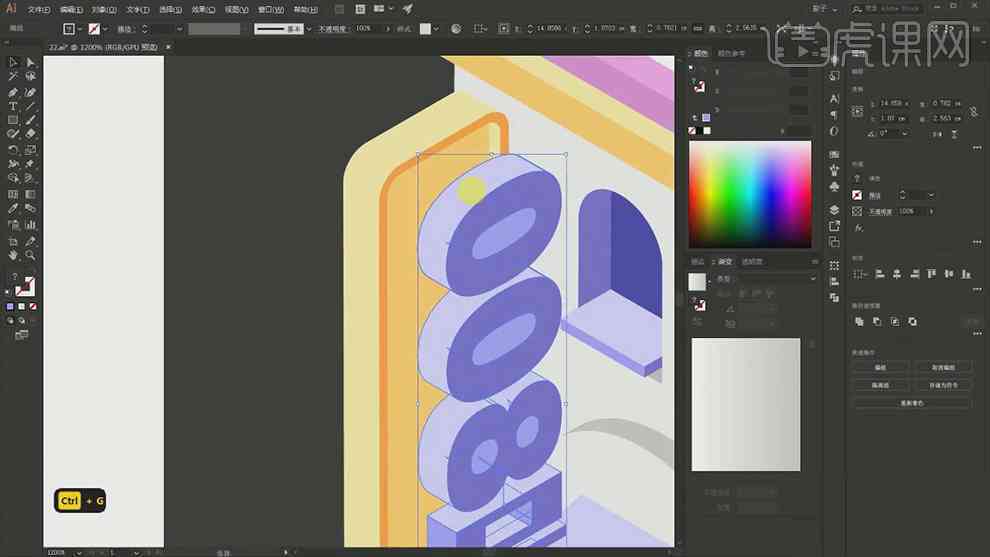Select the Rotate tool
Viewport: 990px width, 557px height.
pyautogui.click(x=13, y=150)
